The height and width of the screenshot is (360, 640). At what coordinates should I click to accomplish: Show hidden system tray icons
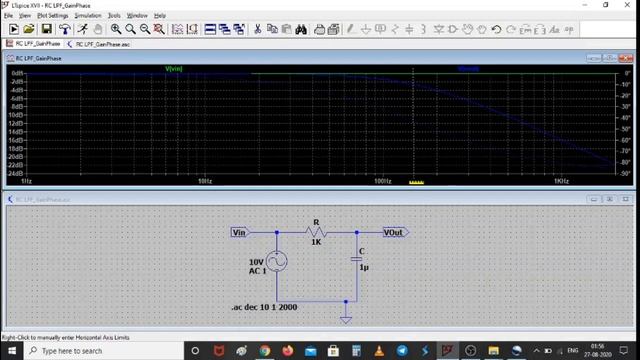click(x=536, y=351)
